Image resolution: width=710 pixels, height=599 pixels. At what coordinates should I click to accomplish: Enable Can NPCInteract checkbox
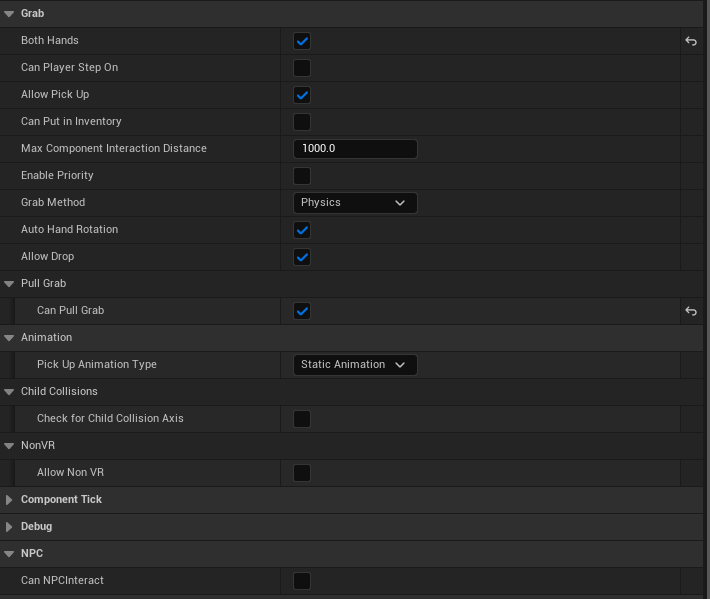click(x=302, y=581)
